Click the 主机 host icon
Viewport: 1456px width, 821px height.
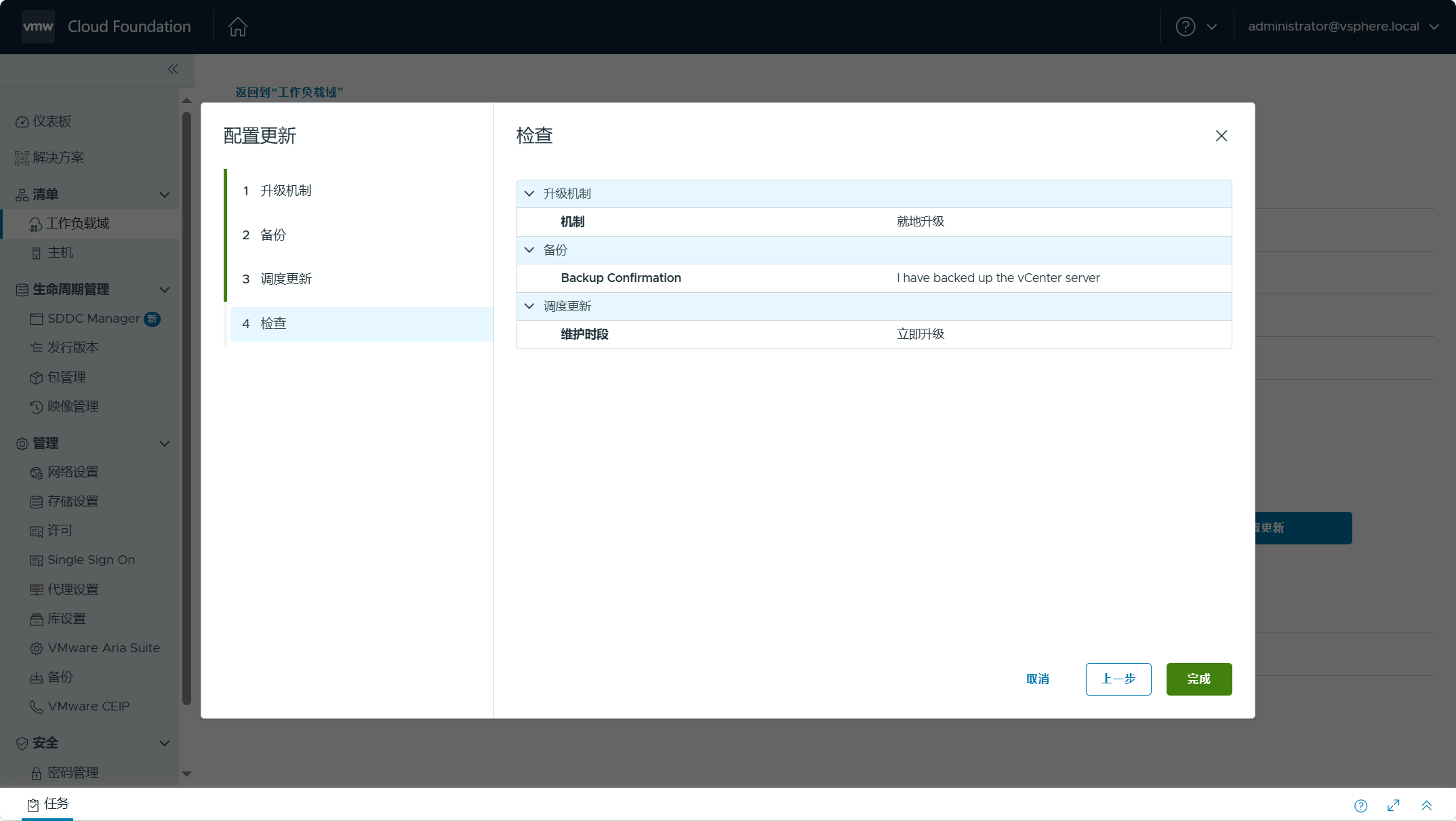(x=37, y=254)
